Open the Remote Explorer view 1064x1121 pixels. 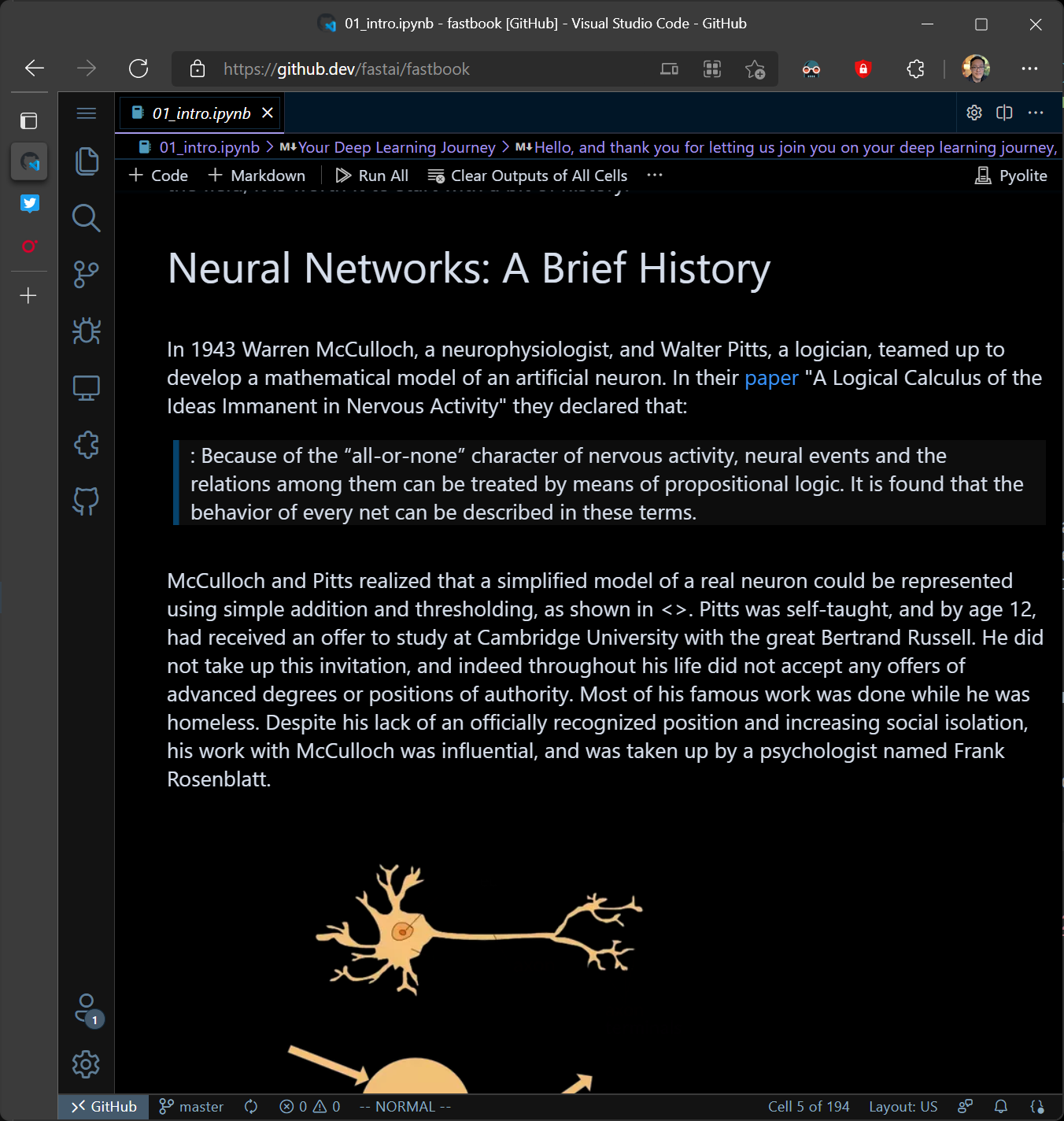[86, 388]
